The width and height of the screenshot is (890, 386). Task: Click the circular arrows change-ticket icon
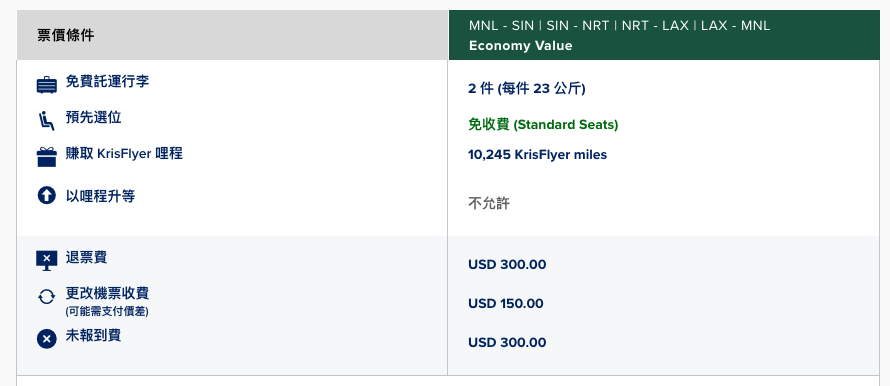click(47, 296)
